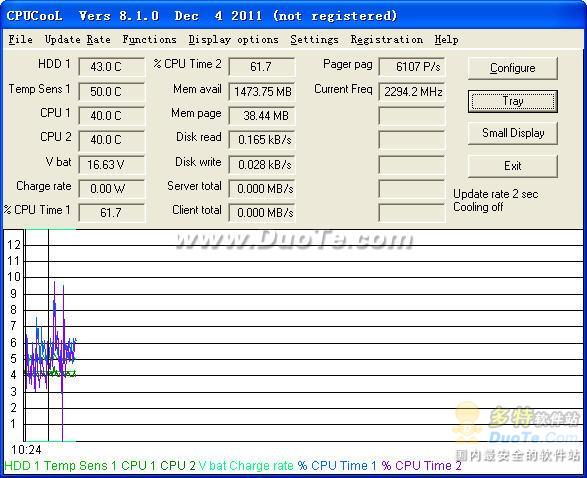The width and height of the screenshot is (587, 478).
Task: Click the Client total value field
Action: click(x=262, y=213)
